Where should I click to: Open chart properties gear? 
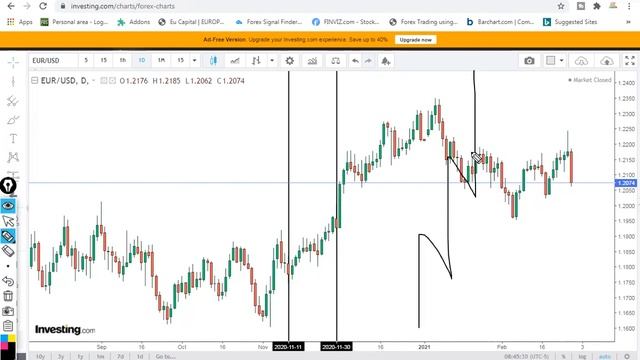[289, 61]
